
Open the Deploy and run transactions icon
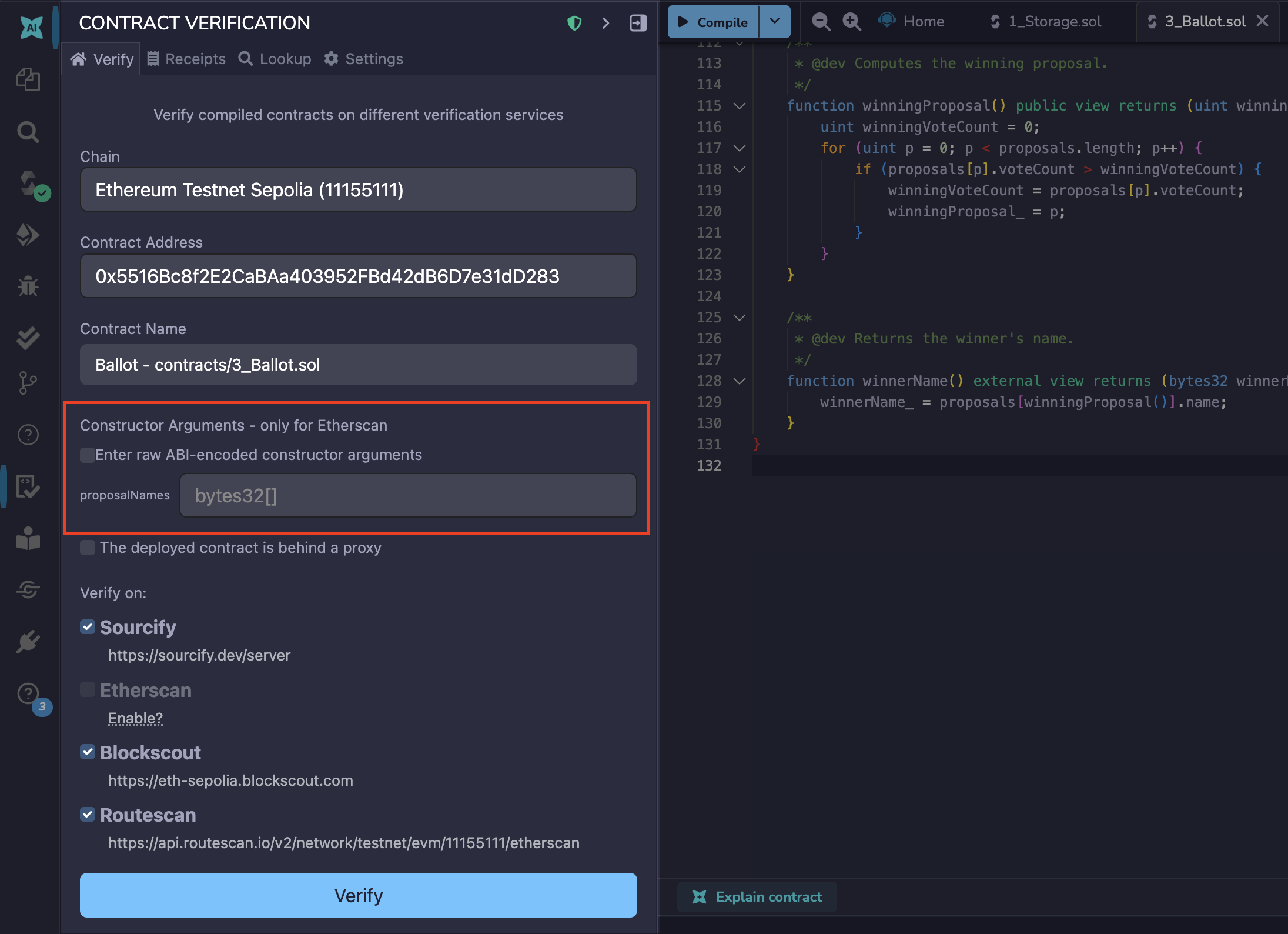(x=28, y=235)
